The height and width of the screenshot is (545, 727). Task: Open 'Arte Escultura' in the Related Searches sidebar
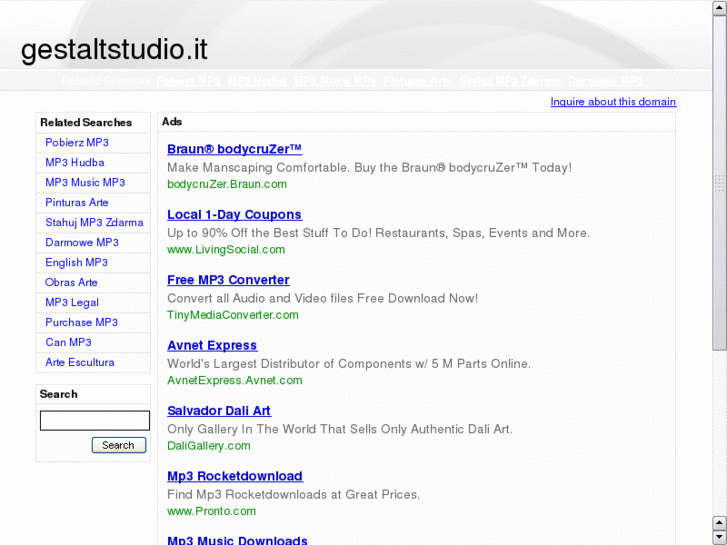pyautogui.click(x=80, y=363)
